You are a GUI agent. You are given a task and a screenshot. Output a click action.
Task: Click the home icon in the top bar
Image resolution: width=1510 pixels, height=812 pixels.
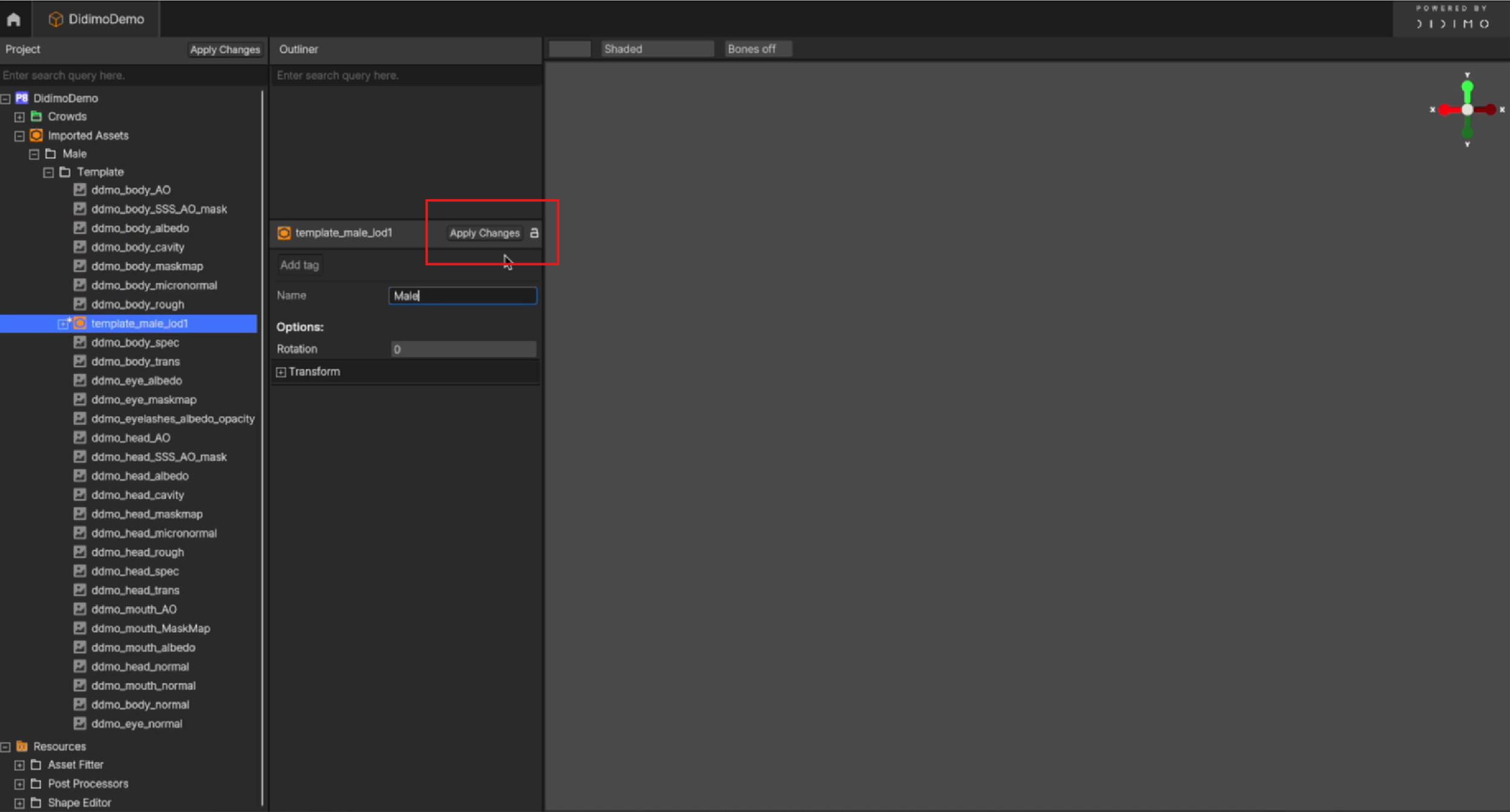[13, 19]
